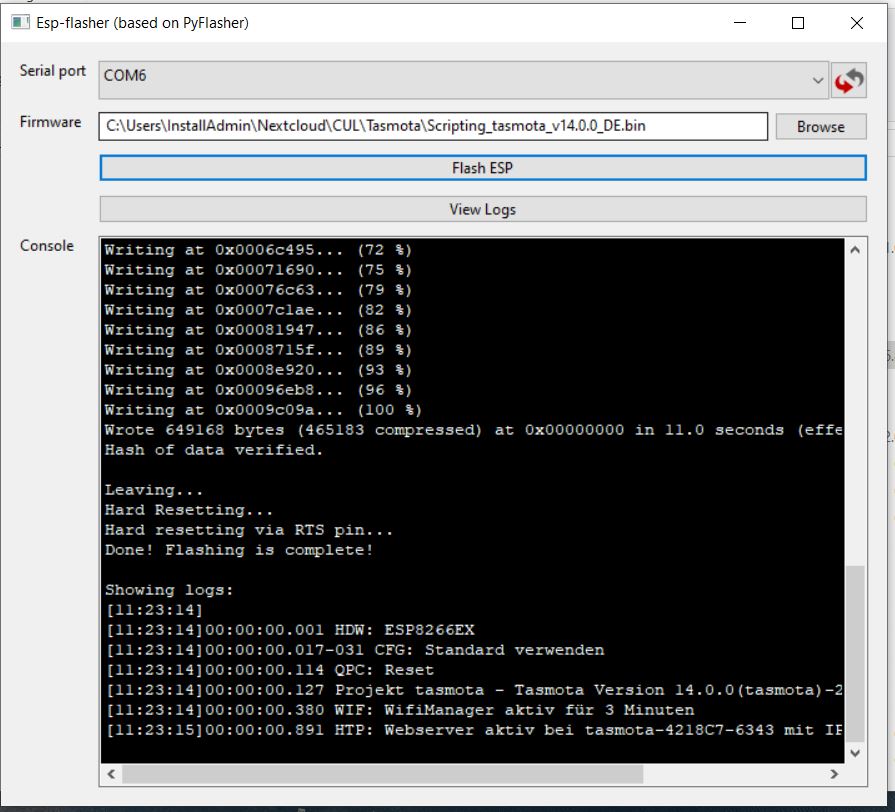Open the Serial port COM6 dropdown
The image size is (895, 812).
pyautogui.click(x=463, y=80)
